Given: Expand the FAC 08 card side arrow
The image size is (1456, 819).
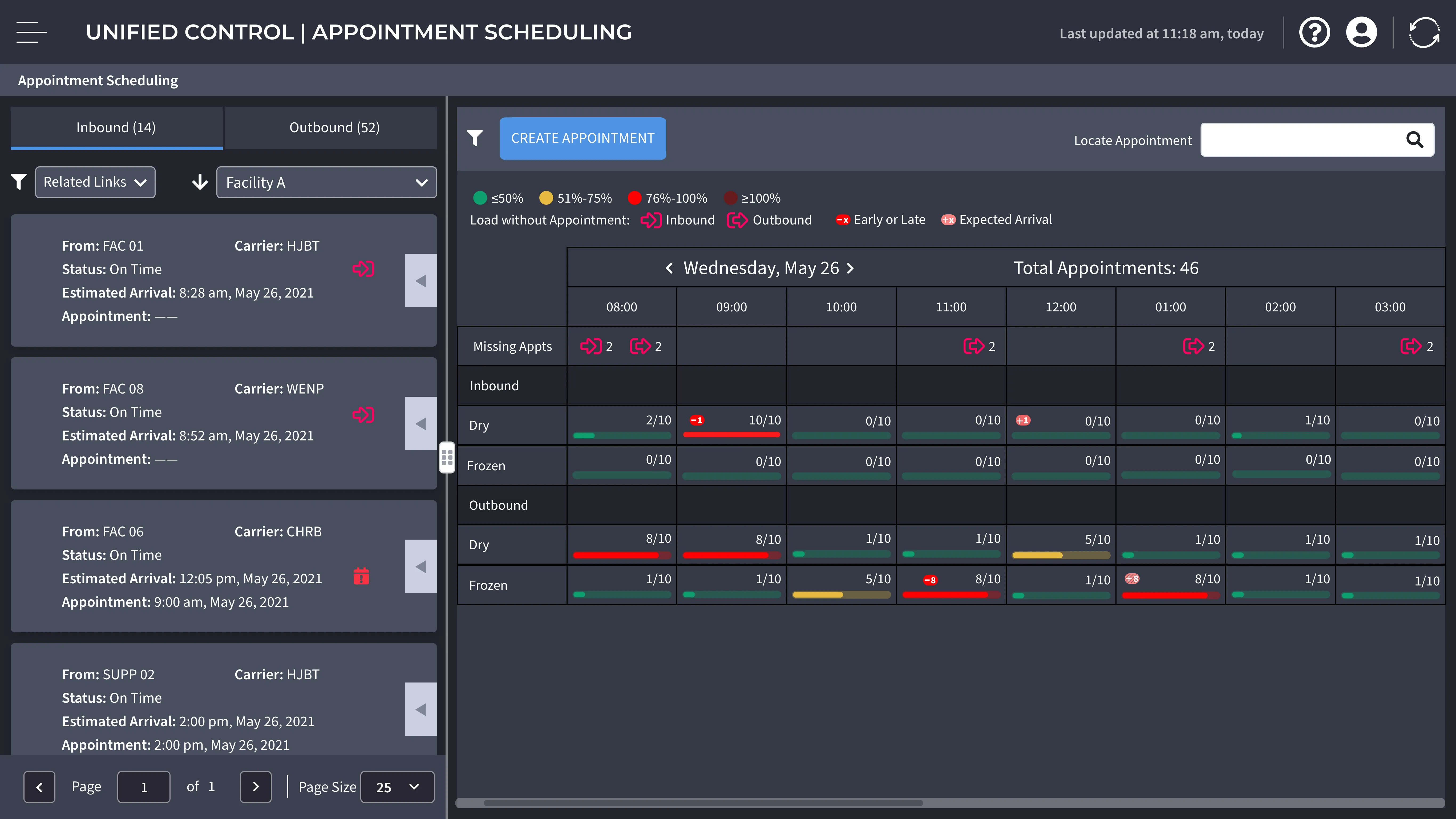Looking at the screenshot, I should click(x=420, y=424).
